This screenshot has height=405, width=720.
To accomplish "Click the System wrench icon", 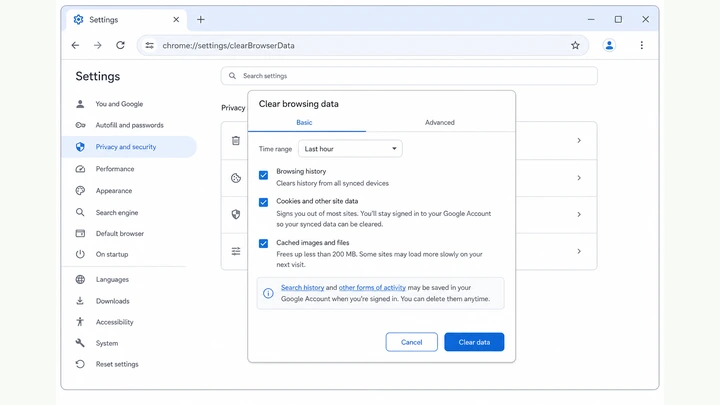I will [80, 343].
